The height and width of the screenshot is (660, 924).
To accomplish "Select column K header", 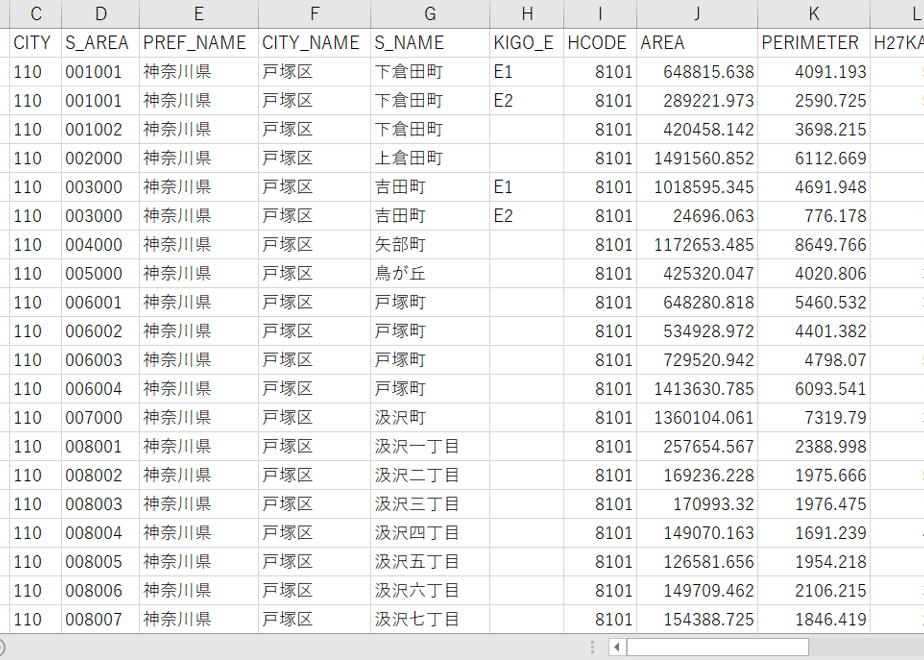I will [x=814, y=14].
